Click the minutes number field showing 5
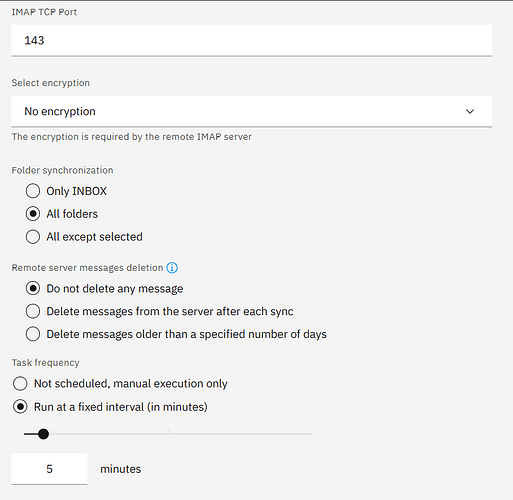The image size is (513, 500). pos(49,469)
